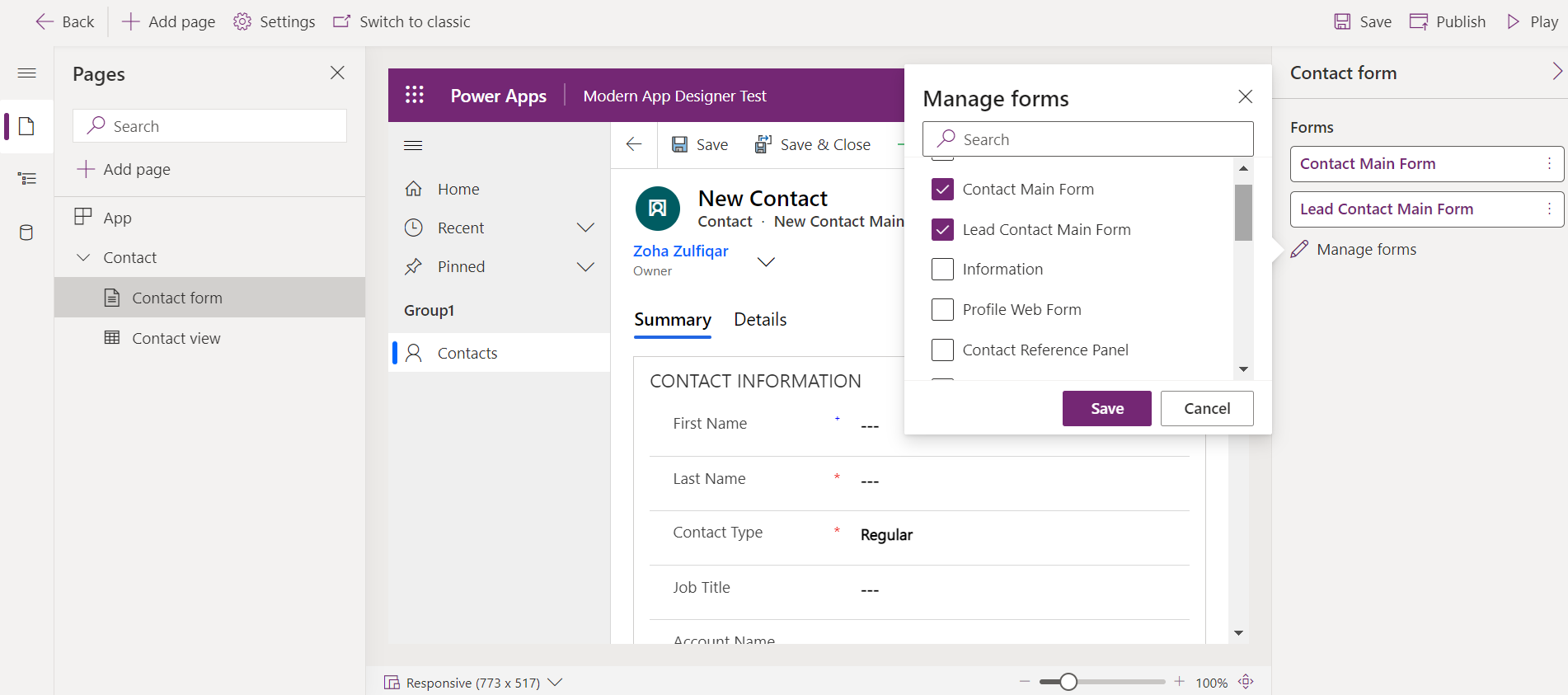Select the Contact view page
The image size is (1568, 695).
(209, 338)
